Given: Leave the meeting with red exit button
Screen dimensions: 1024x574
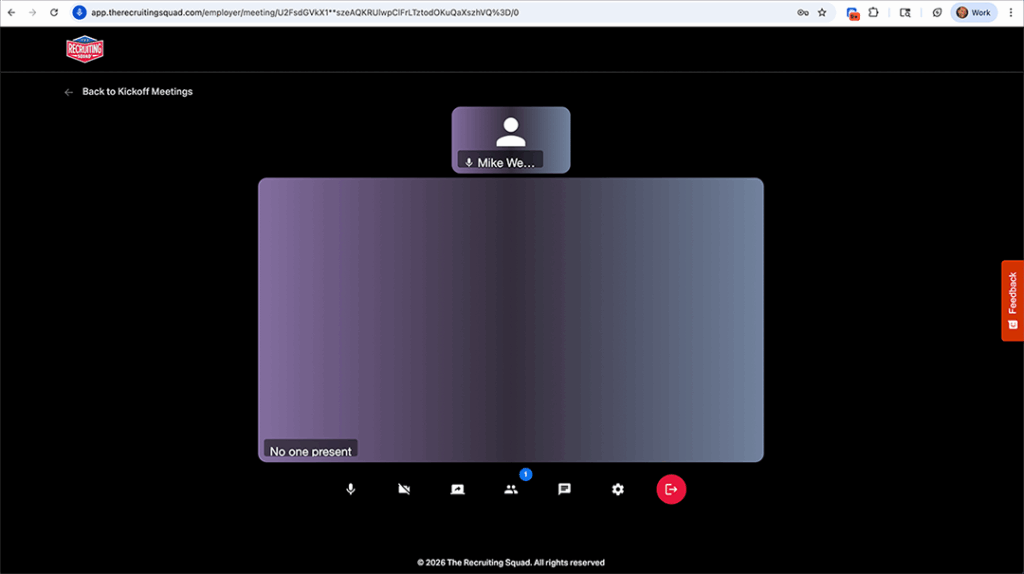Looking at the screenshot, I should 671,489.
